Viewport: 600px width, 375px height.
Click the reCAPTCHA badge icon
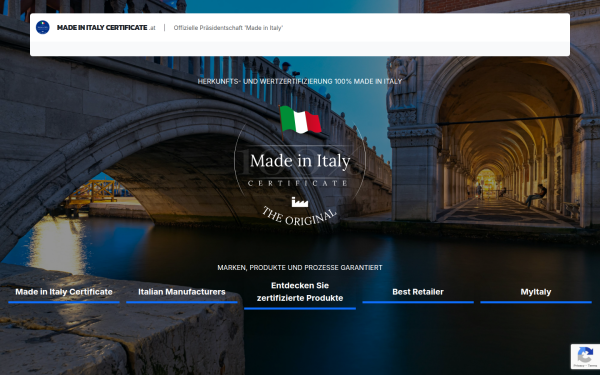(x=585, y=356)
